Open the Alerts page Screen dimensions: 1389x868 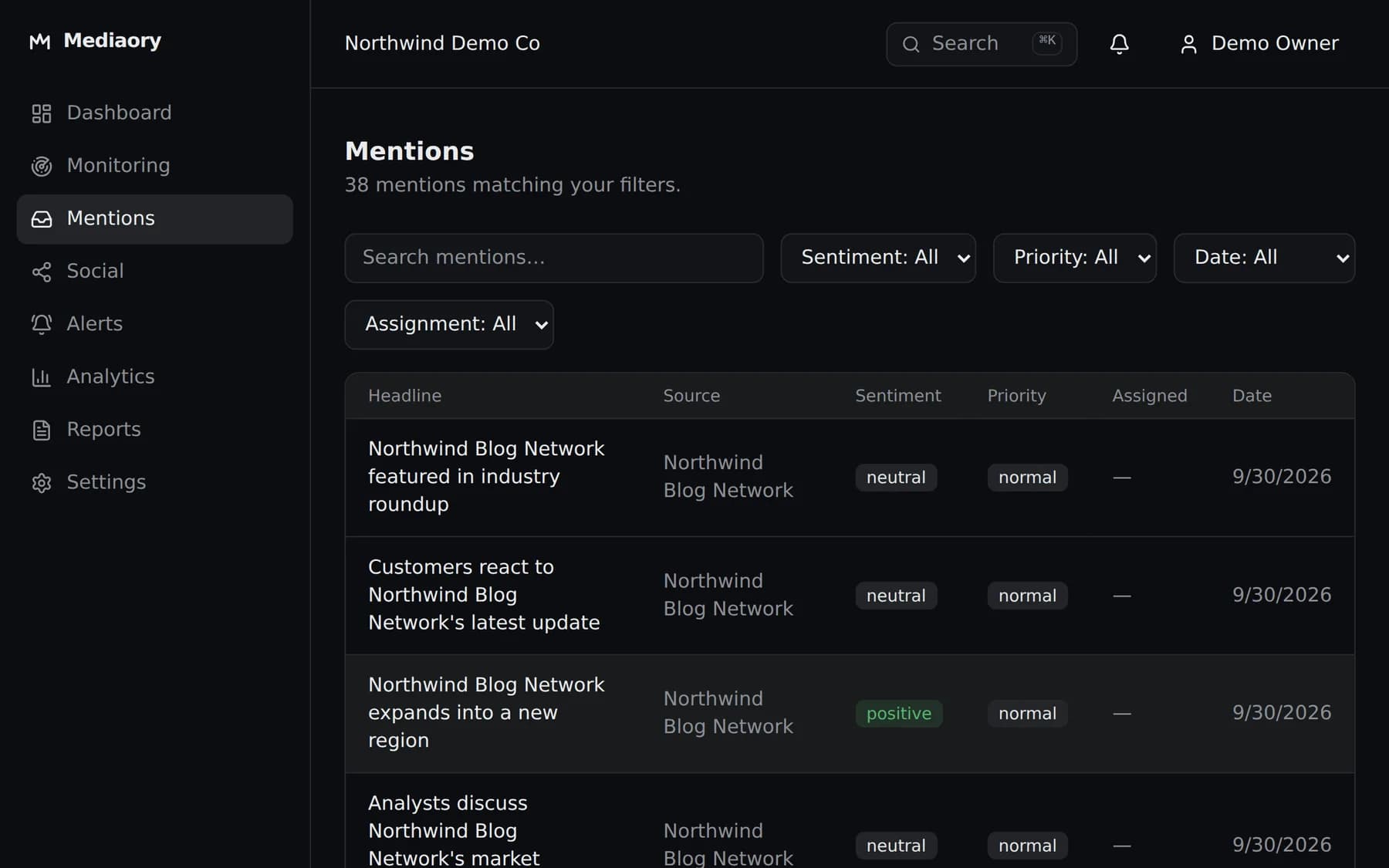point(154,324)
